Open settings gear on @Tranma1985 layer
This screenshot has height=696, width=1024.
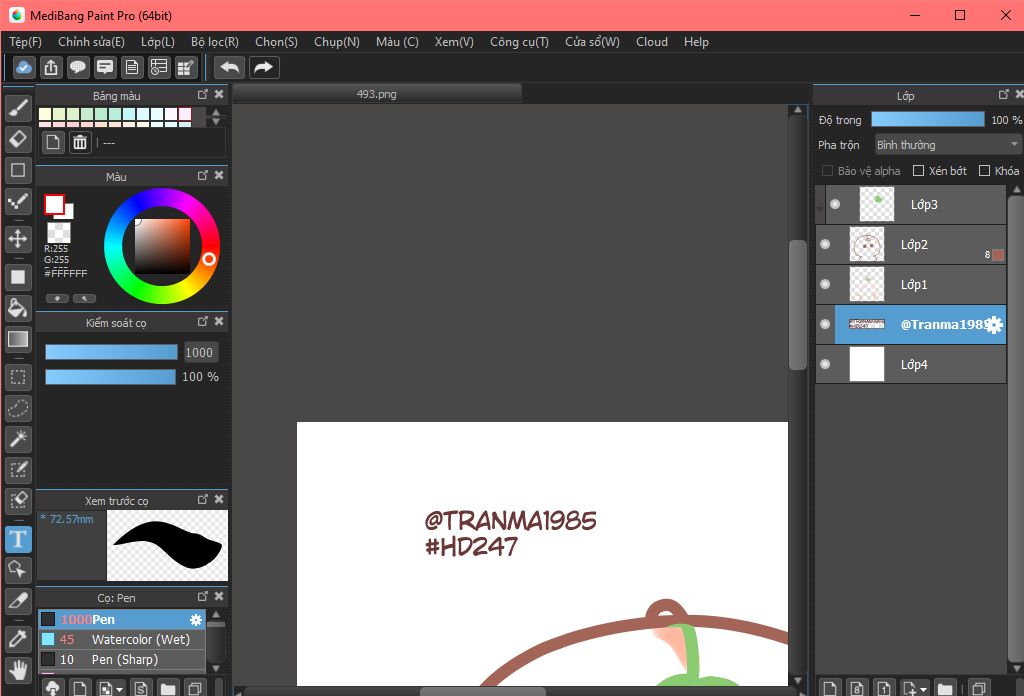(x=993, y=324)
